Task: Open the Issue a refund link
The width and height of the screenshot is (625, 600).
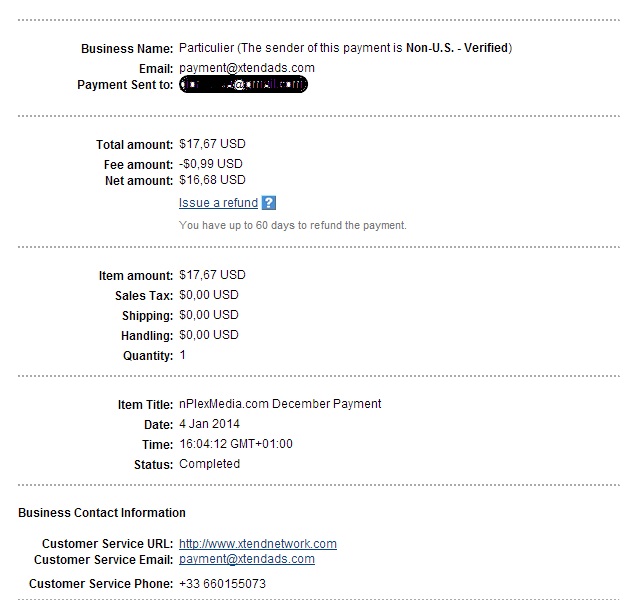Action: point(218,203)
